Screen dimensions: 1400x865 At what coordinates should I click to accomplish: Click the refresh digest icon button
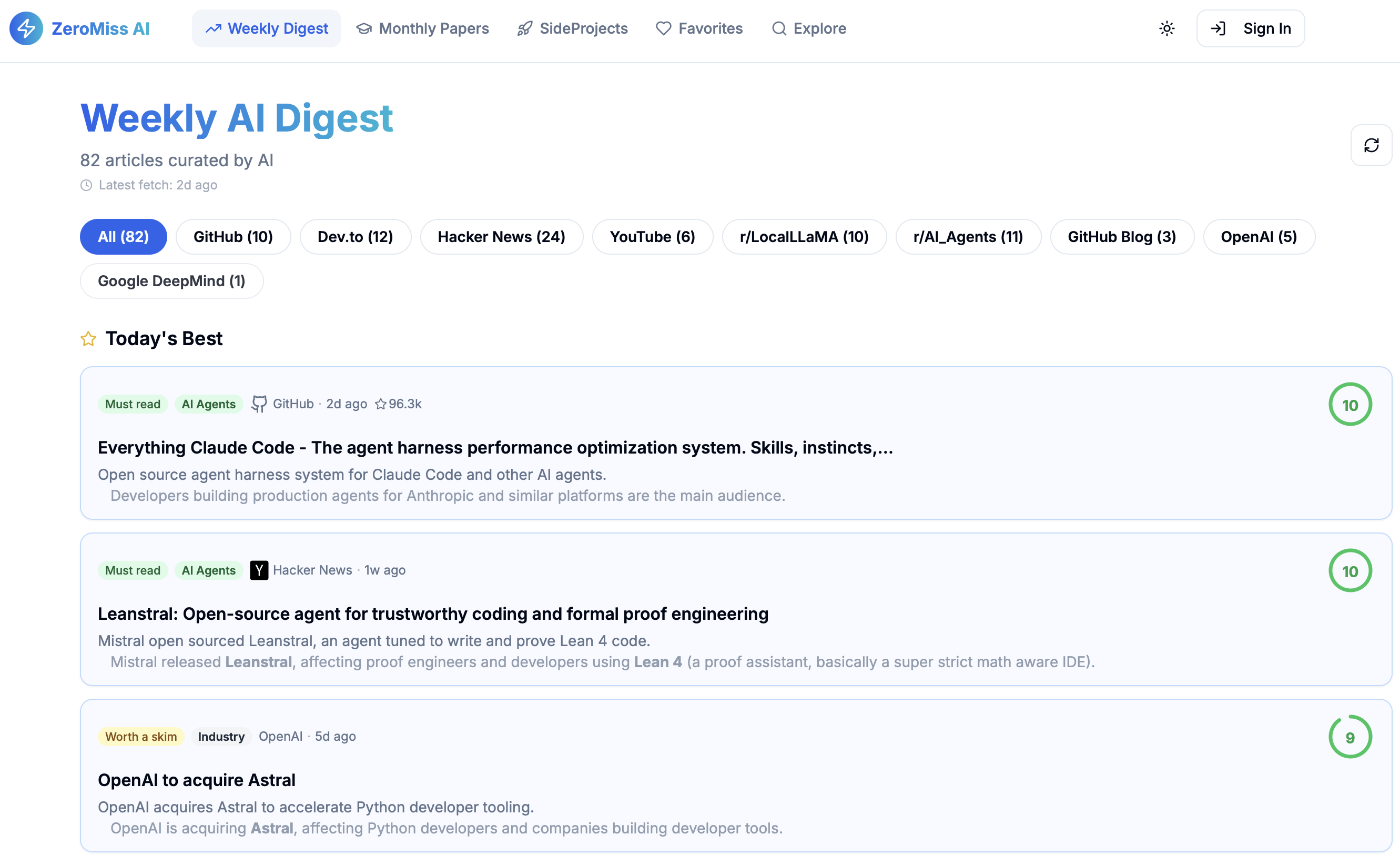[x=1371, y=145]
